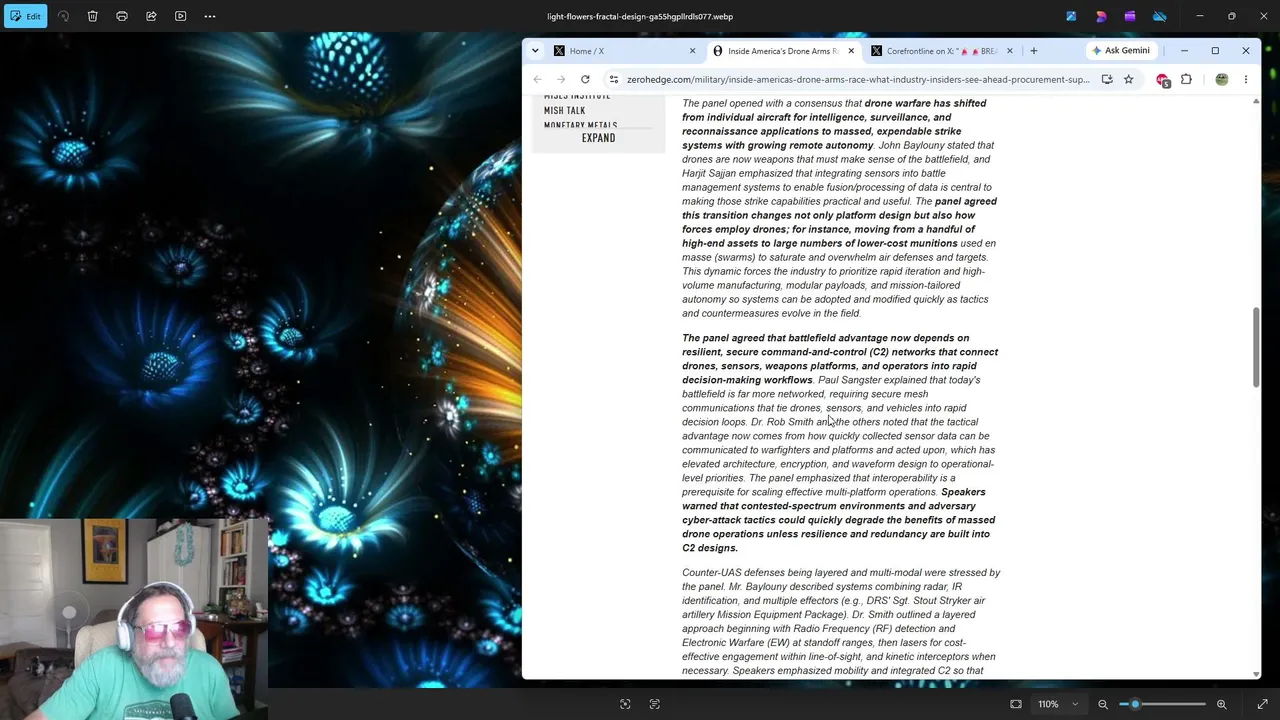Zoom in with the plus magnifier
This screenshot has height=720, width=1280.
1222,704
